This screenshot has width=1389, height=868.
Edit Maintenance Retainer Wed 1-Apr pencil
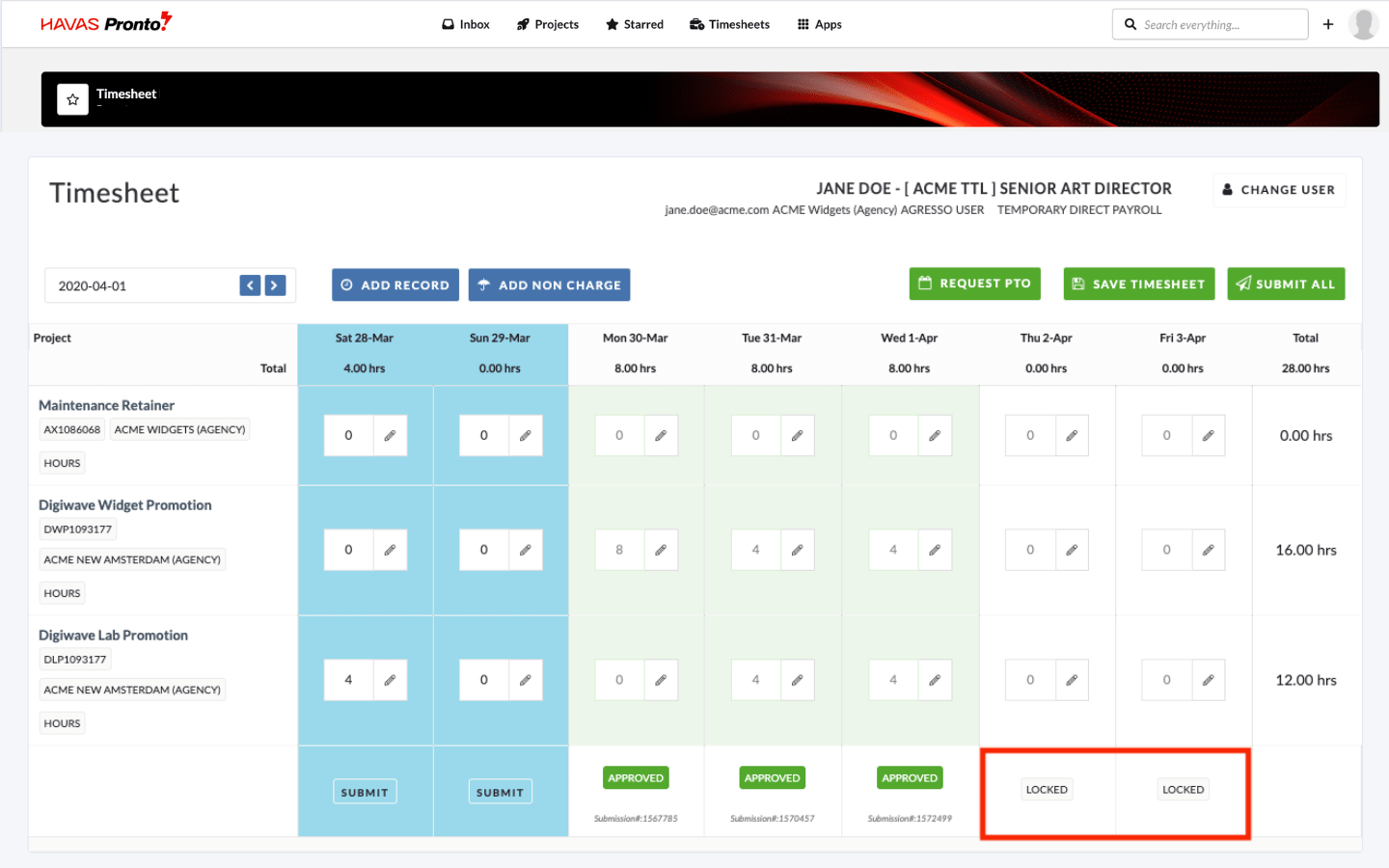tap(935, 436)
